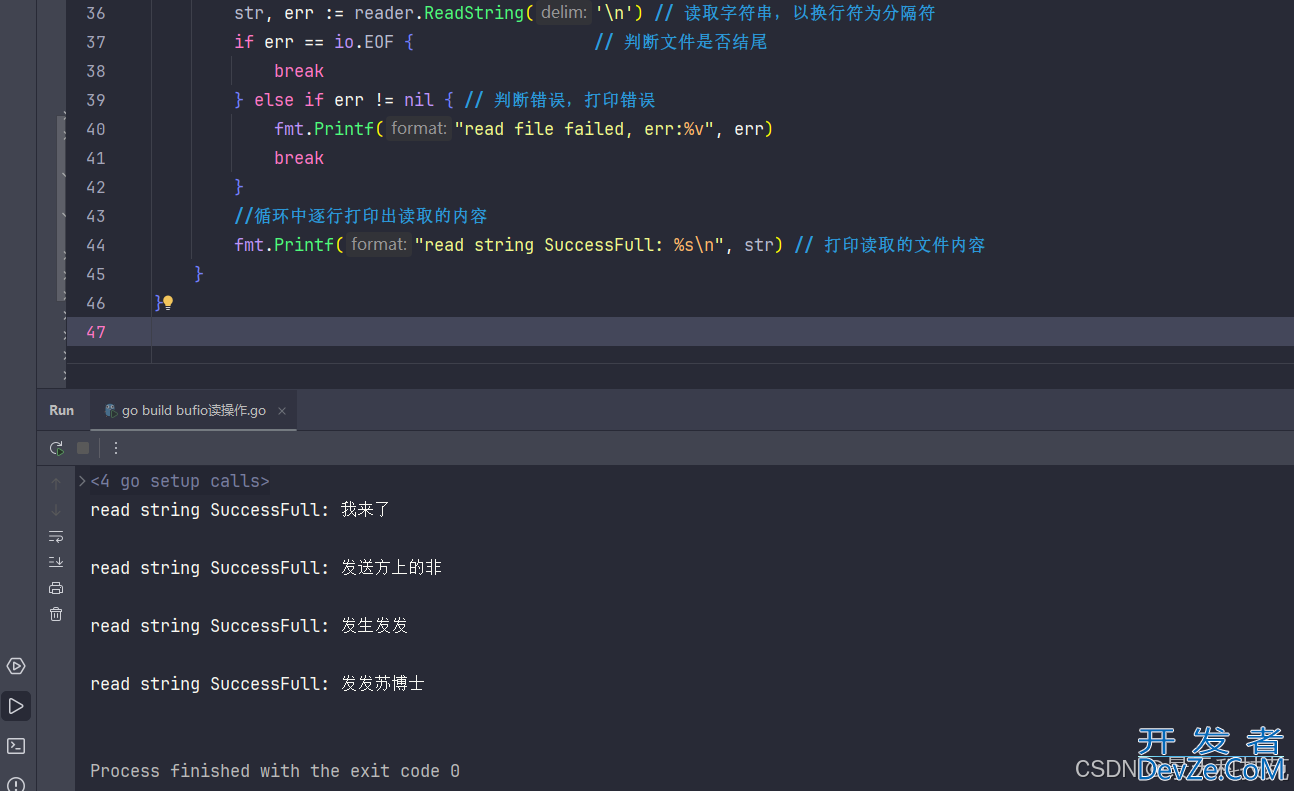
Task: Click output line ending with '发送方上的非'
Action: 266,568
